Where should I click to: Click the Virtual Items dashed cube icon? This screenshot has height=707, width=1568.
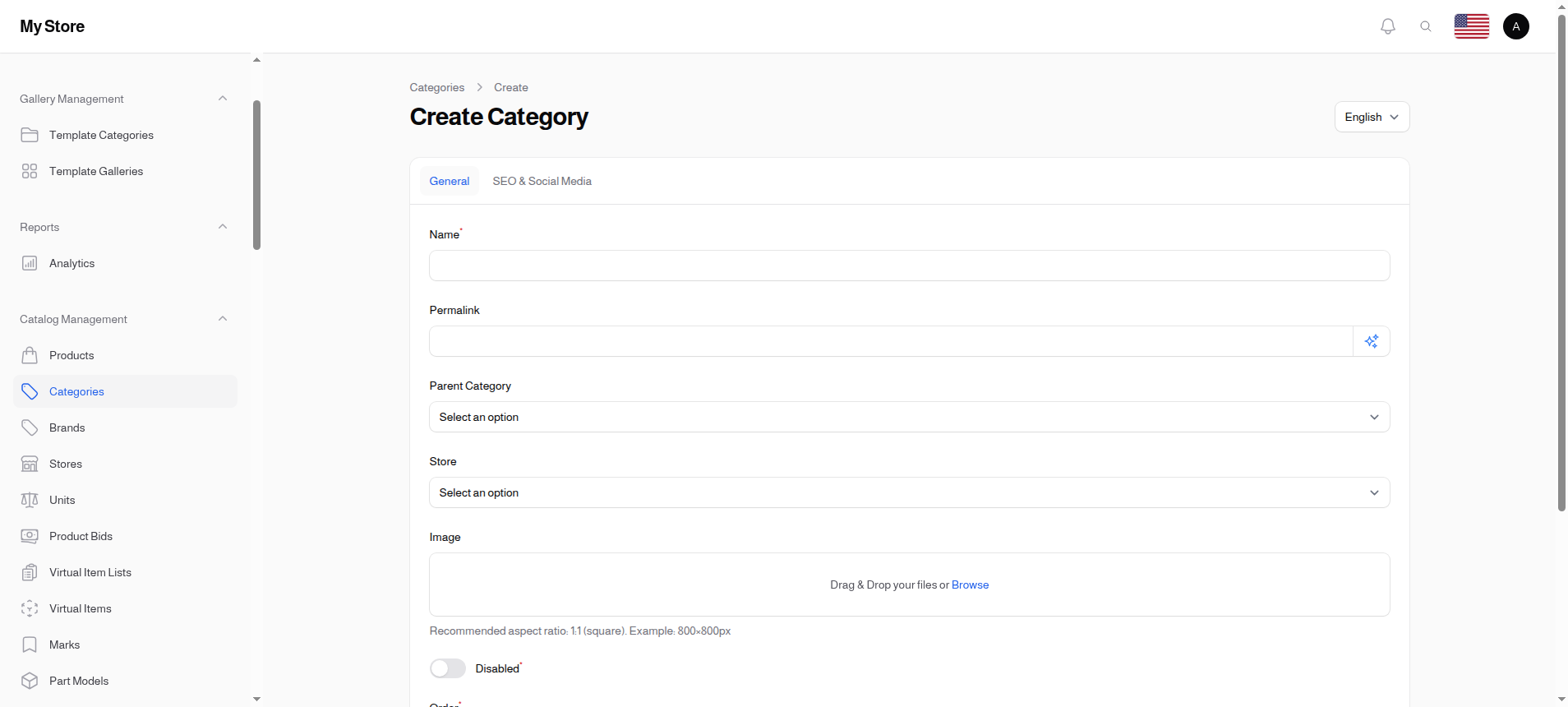(30, 608)
